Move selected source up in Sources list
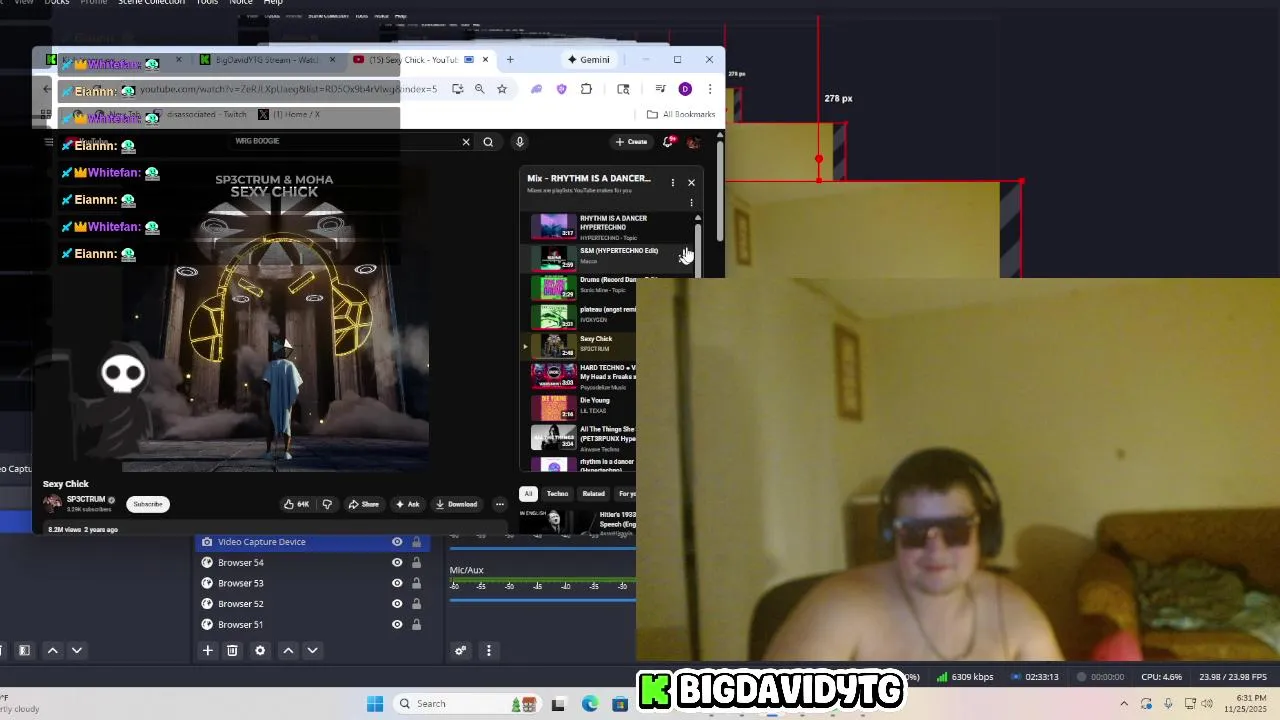Viewport: 1280px width, 720px height. pos(288,650)
